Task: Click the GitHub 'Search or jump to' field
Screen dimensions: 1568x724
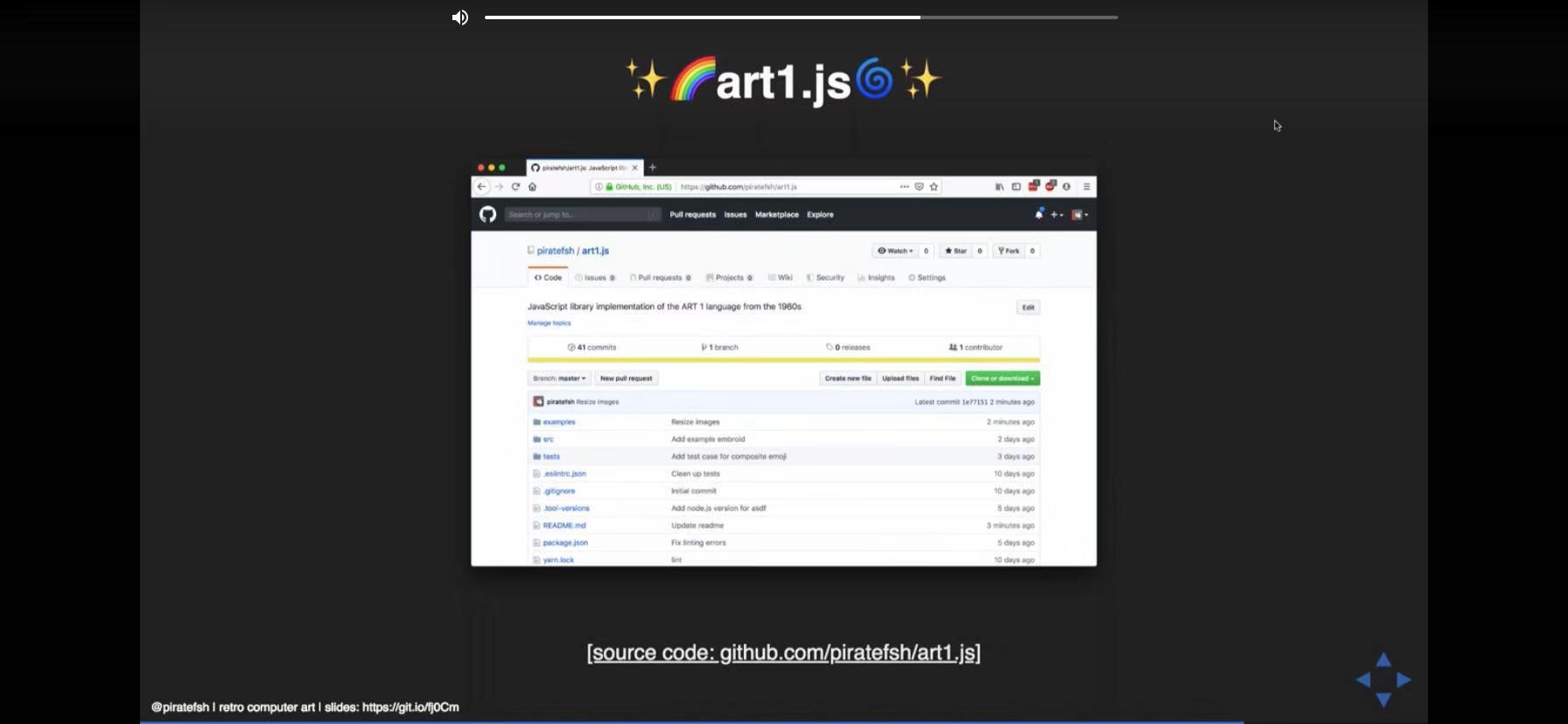Action: (x=583, y=214)
